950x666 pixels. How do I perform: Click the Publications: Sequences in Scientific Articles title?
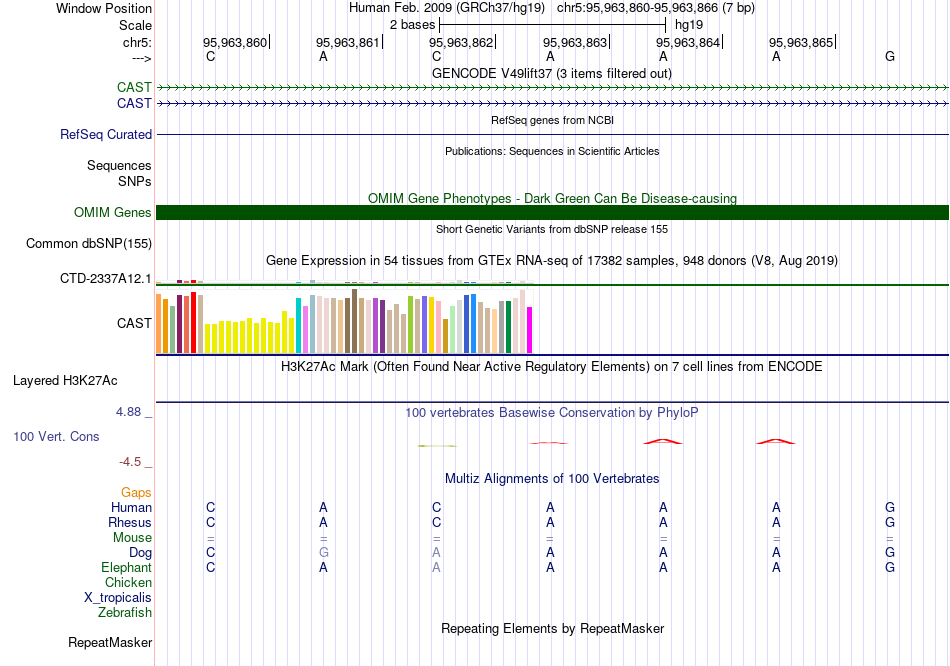point(551,151)
